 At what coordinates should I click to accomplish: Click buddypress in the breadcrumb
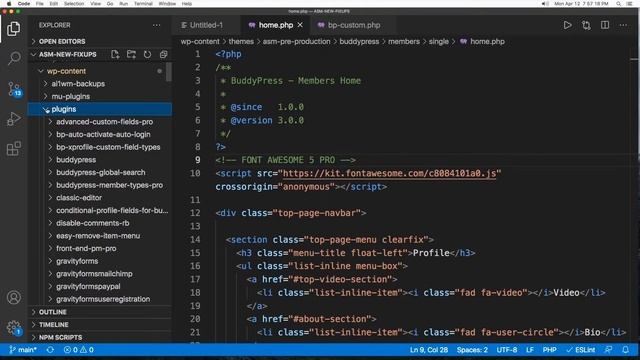point(359,42)
